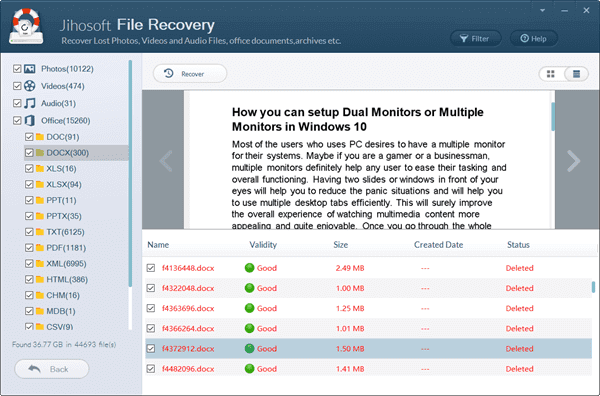Uncheck the Photos(10122) checkbox
Screen dimensions: 600x396
(x=17, y=69)
